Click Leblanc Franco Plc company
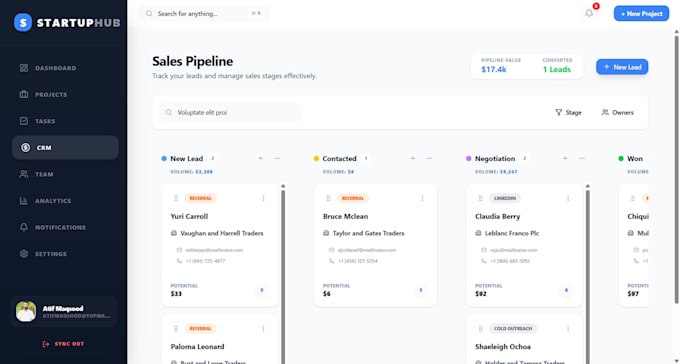The width and height of the screenshot is (680, 364). (x=512, y=233)
